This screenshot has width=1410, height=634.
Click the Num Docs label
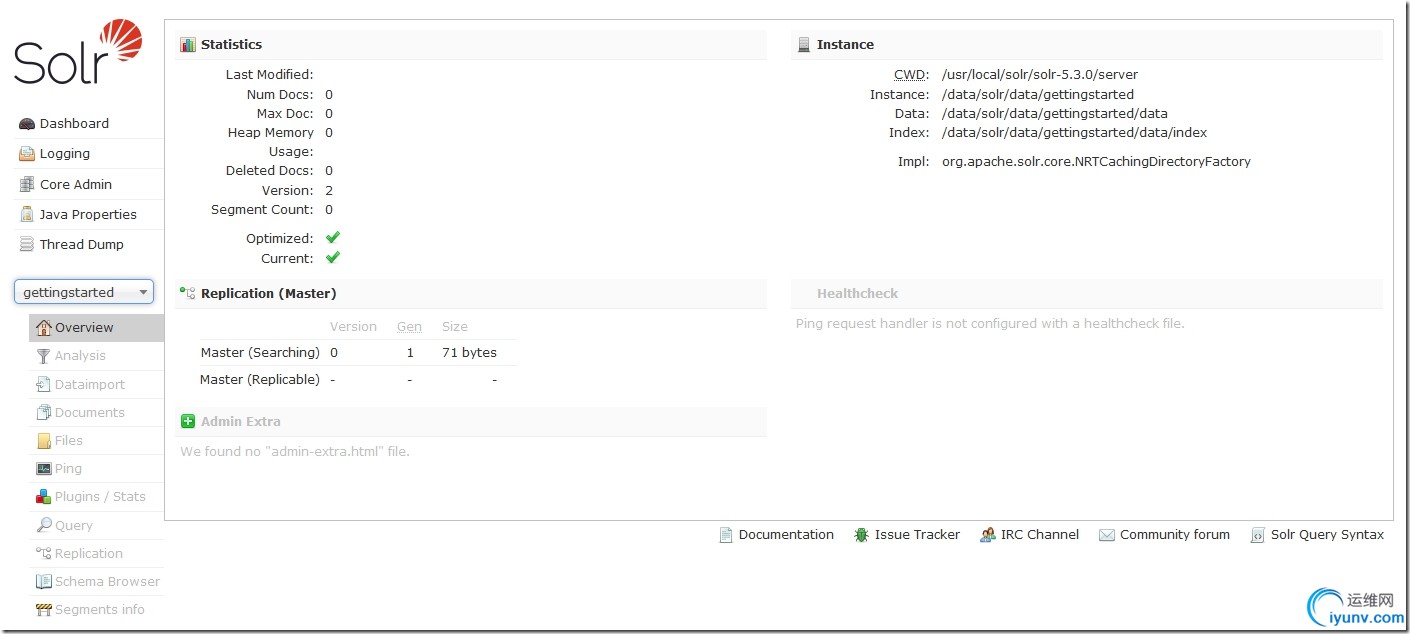click(x=280, y=95)
